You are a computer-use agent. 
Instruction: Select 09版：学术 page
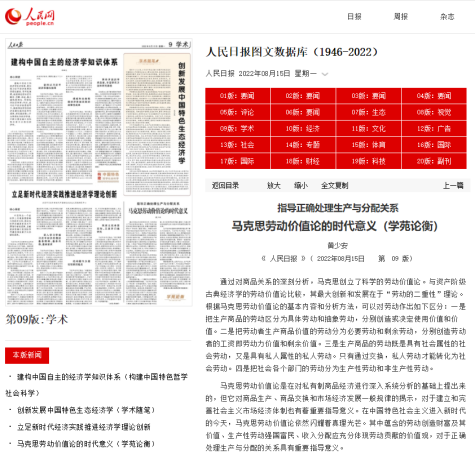point(237,129)
